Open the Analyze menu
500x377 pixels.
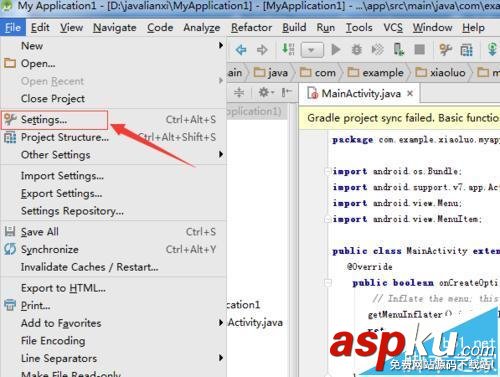coord(202,28)
